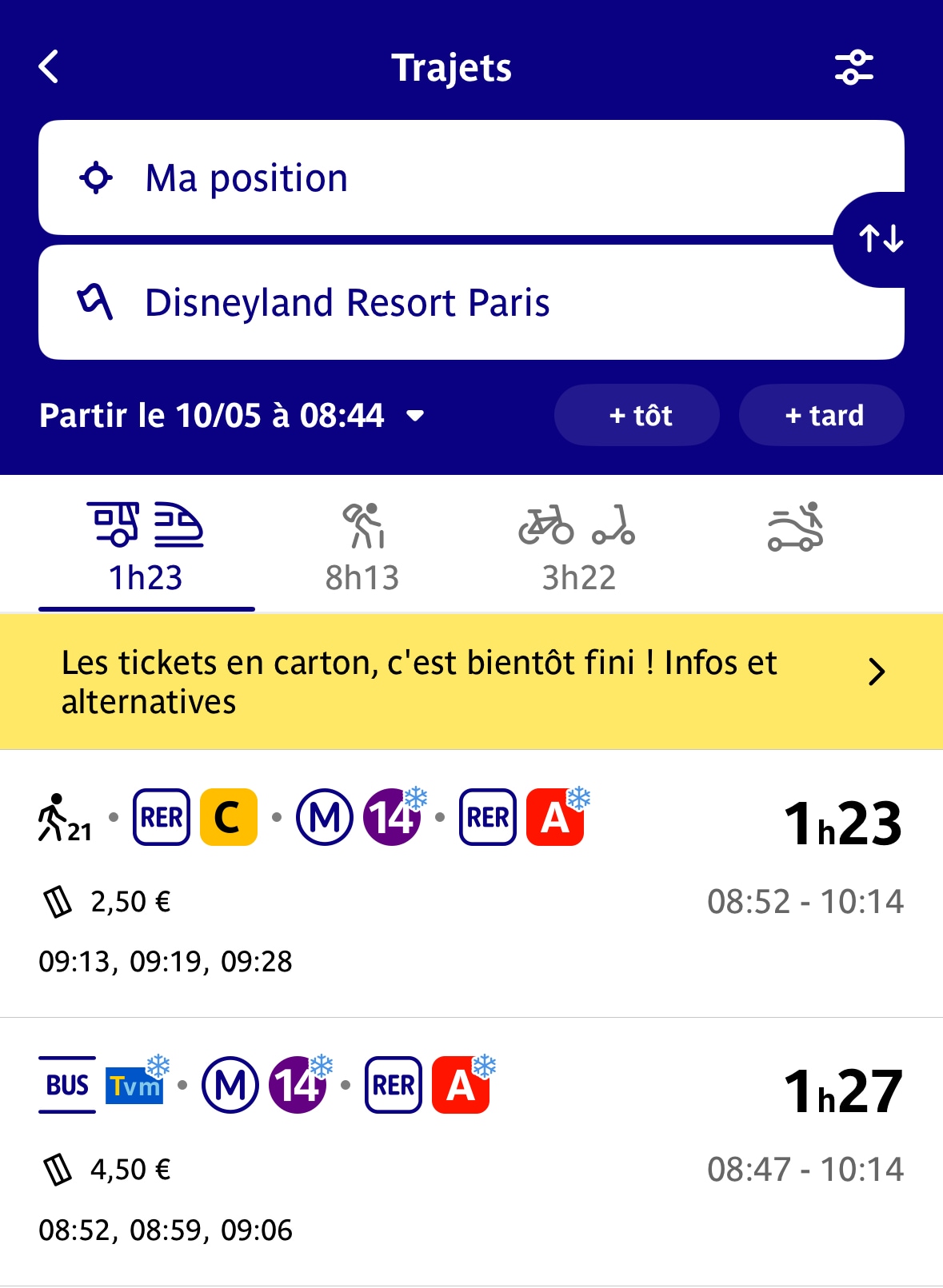Tap the destination flag icon beside Disneyland
Screen dimensions: 943x1288
tap(95, 302)
